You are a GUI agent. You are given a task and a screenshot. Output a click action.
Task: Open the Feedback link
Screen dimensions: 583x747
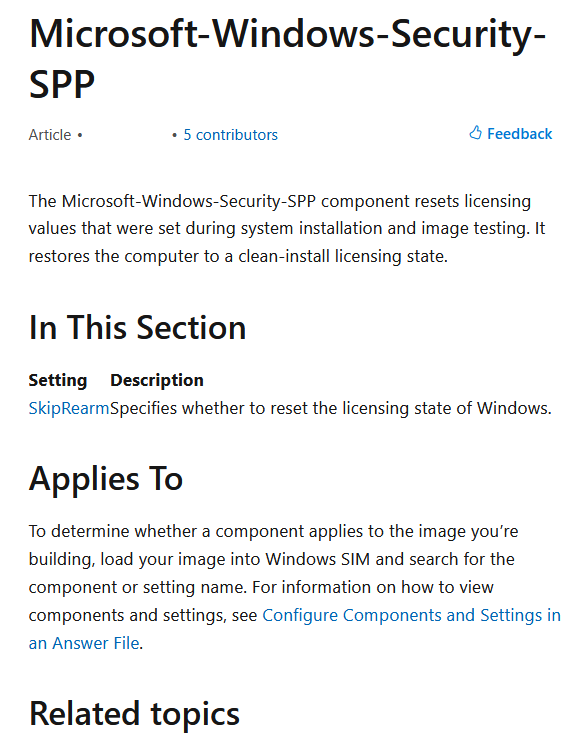pos(511,134)
